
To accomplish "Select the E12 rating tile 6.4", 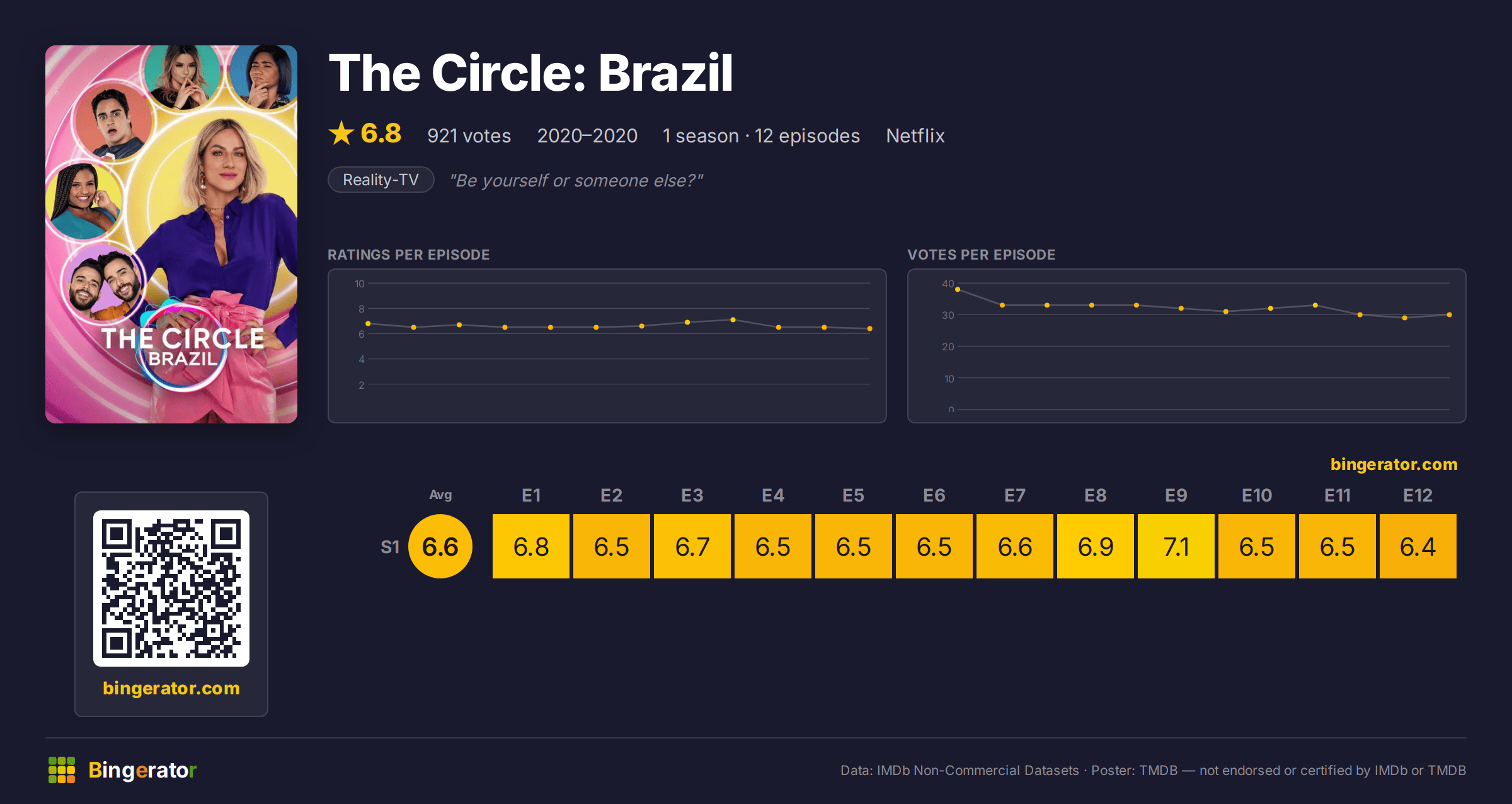I will (1418, 546).
